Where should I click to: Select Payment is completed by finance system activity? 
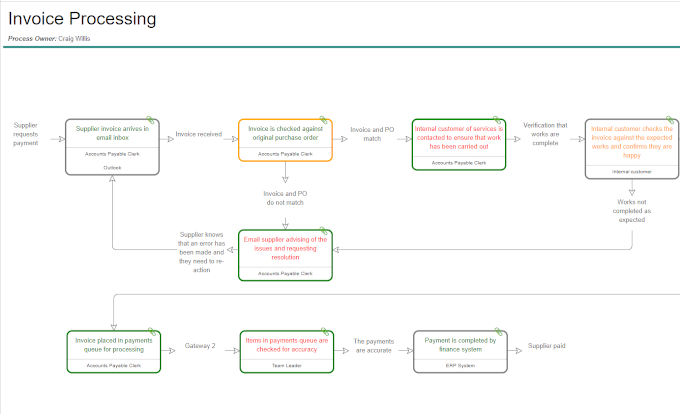(x=460, y=352)
